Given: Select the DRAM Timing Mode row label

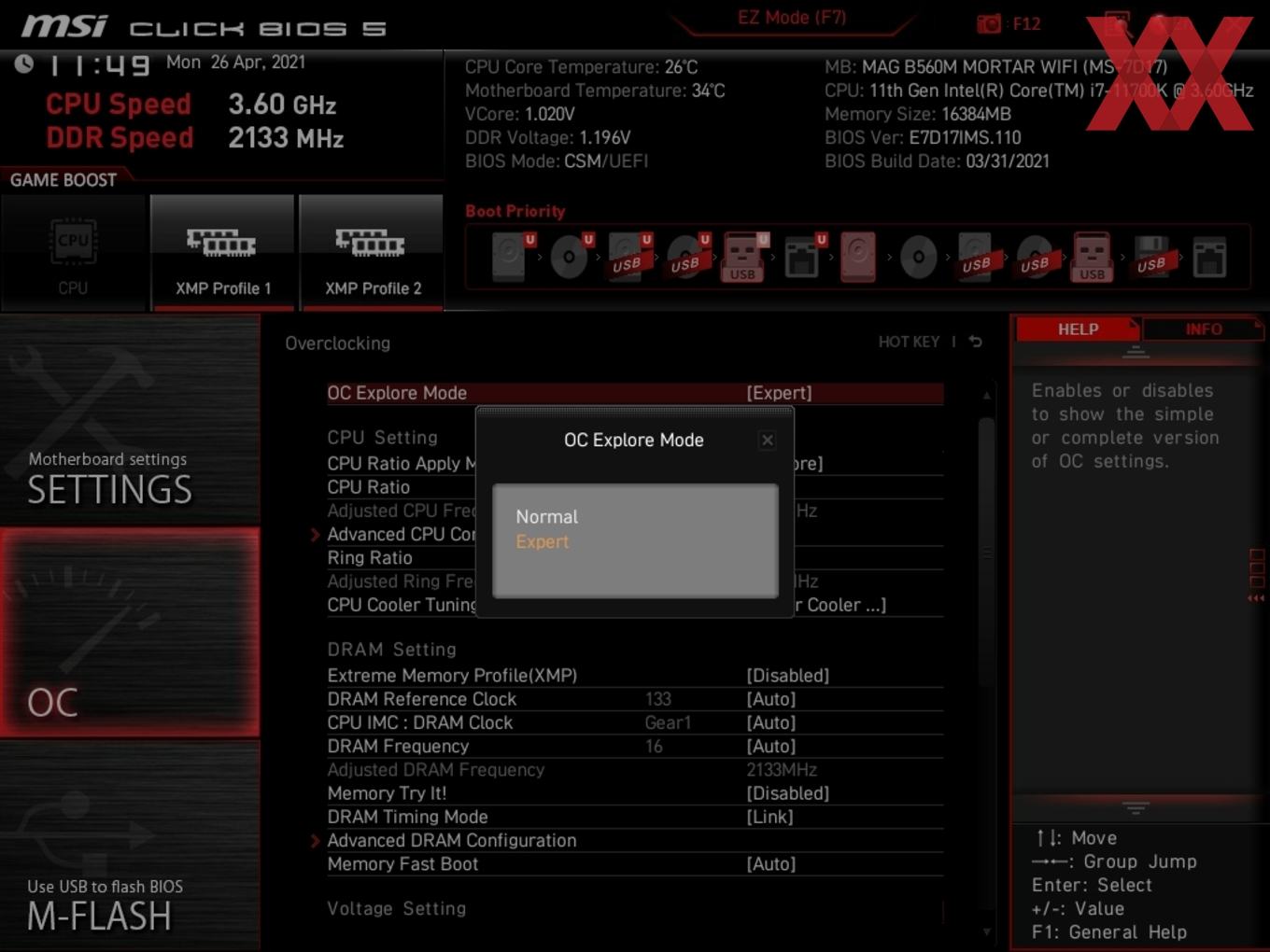Looking at the screenshot, I should tap(407, 817).
